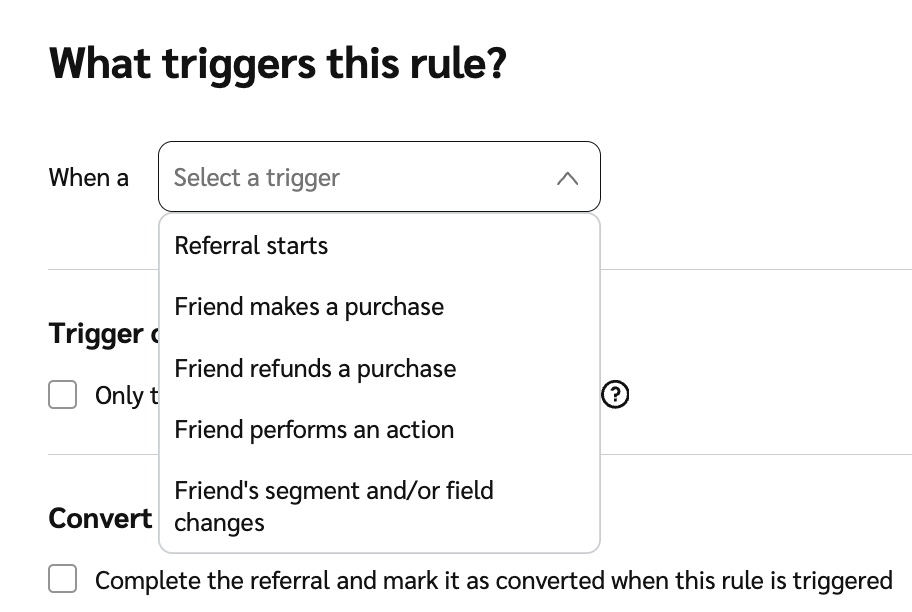Collapse the trigger list using the chevron
The image size is (912, 612).
567,178
